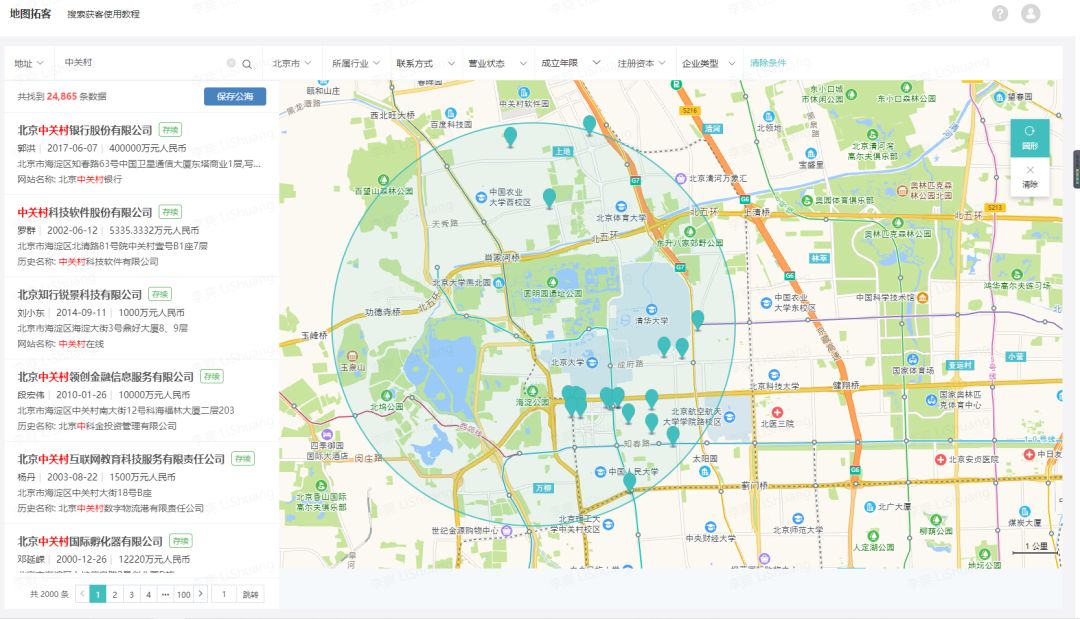Viewport: 1080px width, 619px height.
Task: Click the 圆明园遗址公园 park icon
Action: (552, 282)
